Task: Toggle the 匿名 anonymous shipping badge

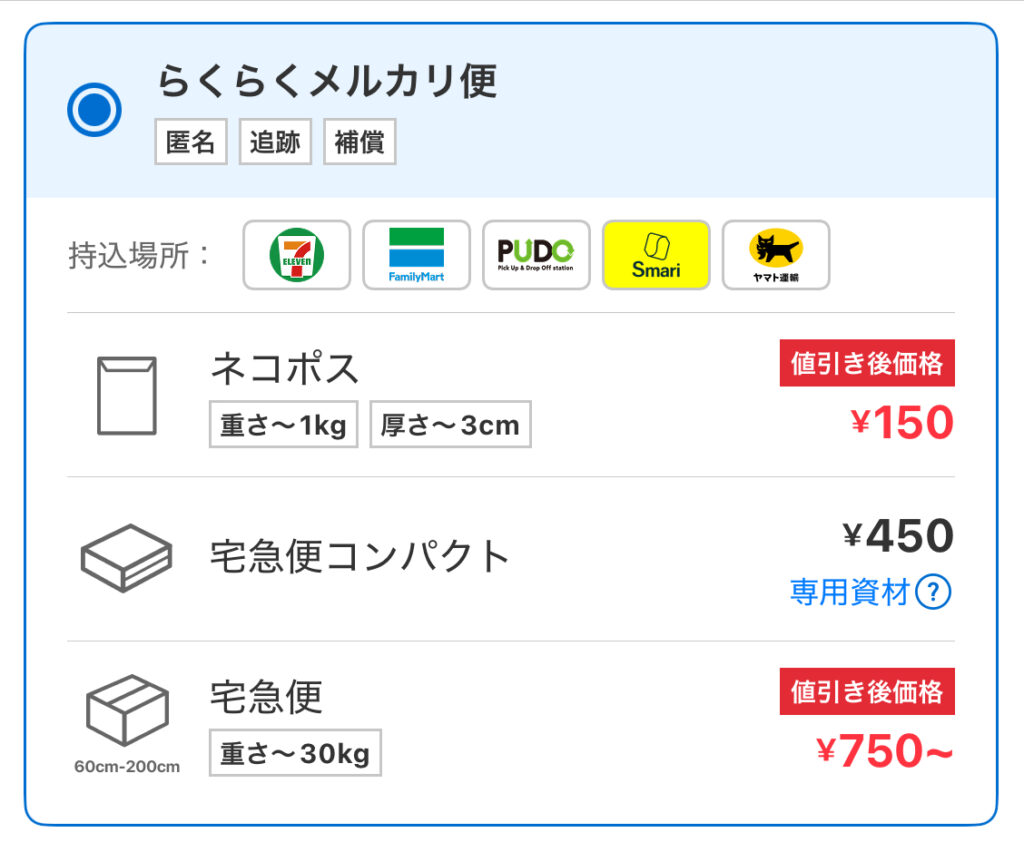Action: pyautogui.click(x=190, y=141)
